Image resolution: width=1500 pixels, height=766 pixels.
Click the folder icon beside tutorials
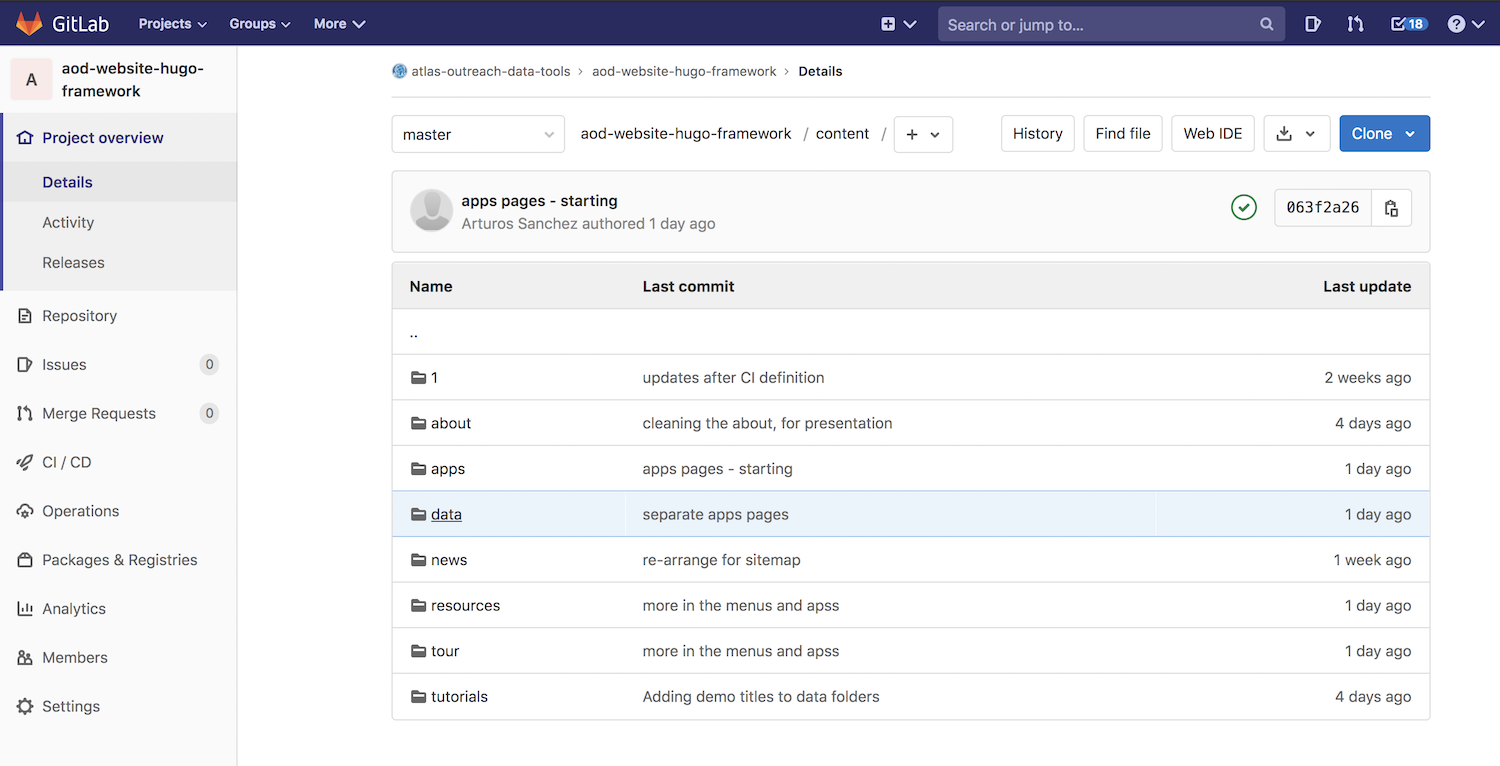coord(419,697)
